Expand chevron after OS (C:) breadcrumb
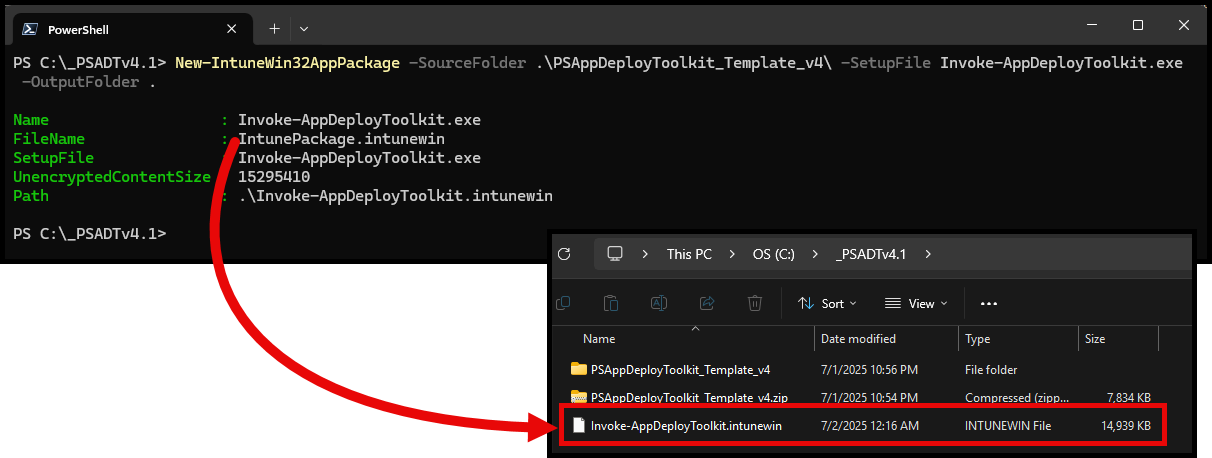The height and width of the screenshot is (458, 1212). (x=814, y=254)
